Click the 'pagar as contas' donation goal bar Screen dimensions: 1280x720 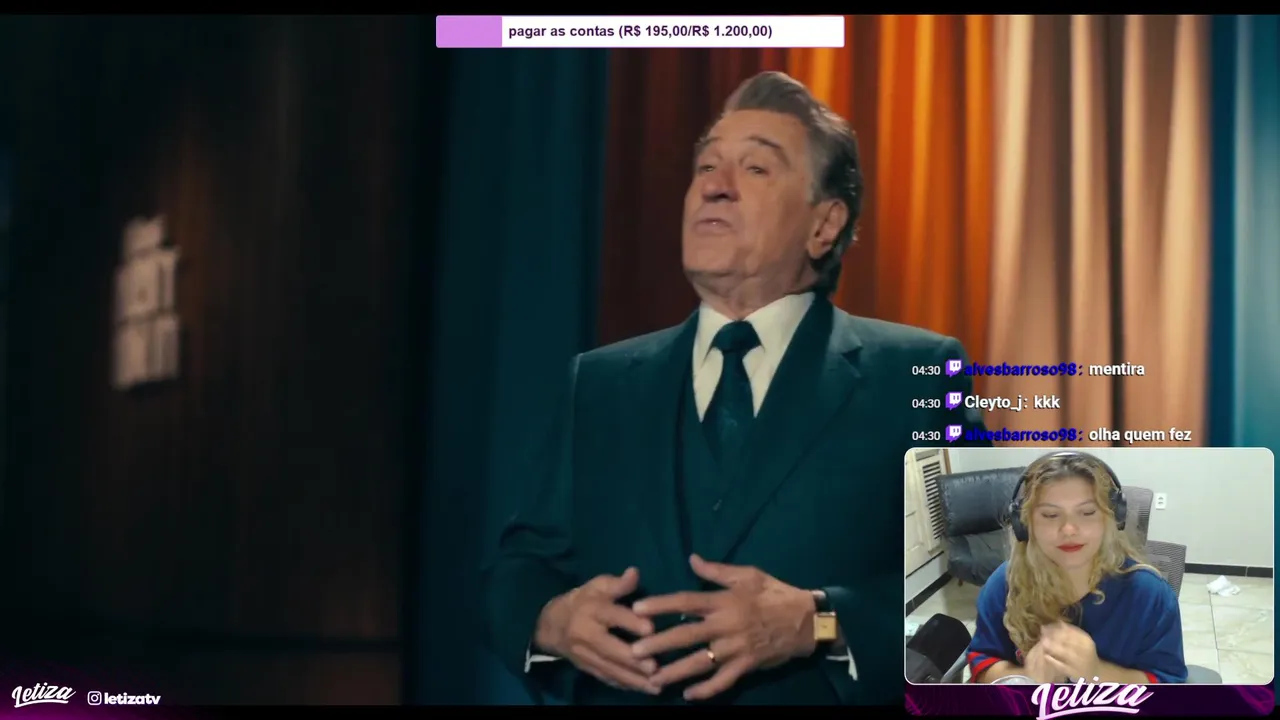pyautogui.click(x=640, y=31)
